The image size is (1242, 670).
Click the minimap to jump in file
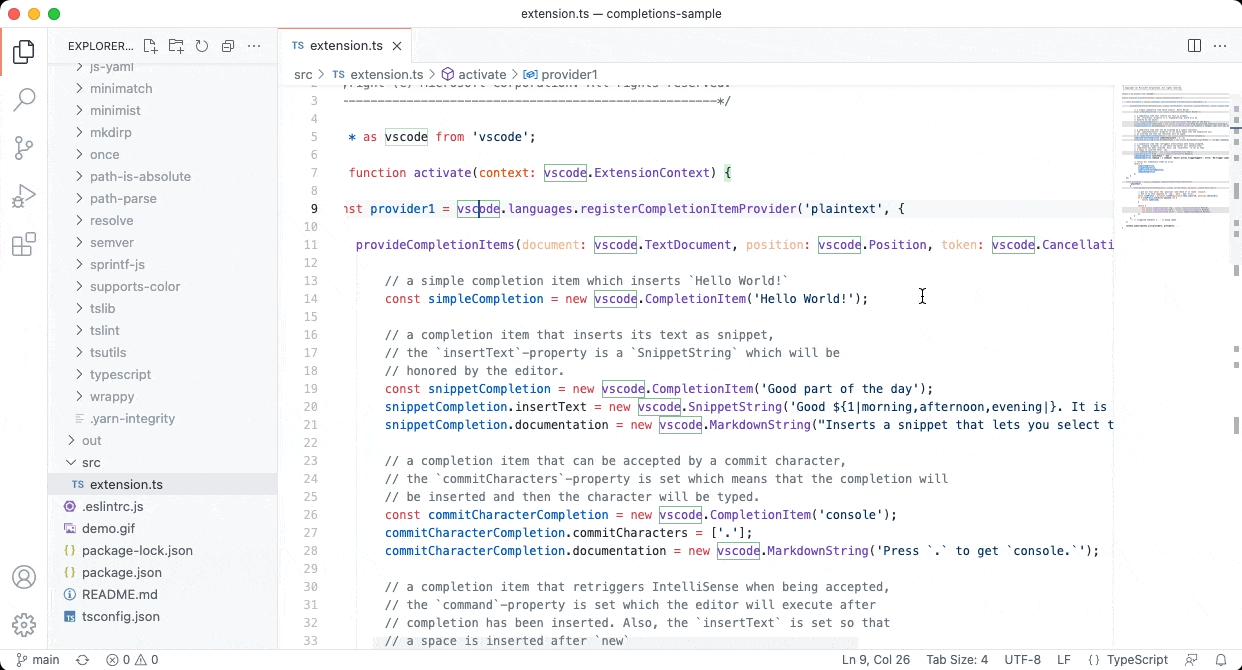(1175, 150)
